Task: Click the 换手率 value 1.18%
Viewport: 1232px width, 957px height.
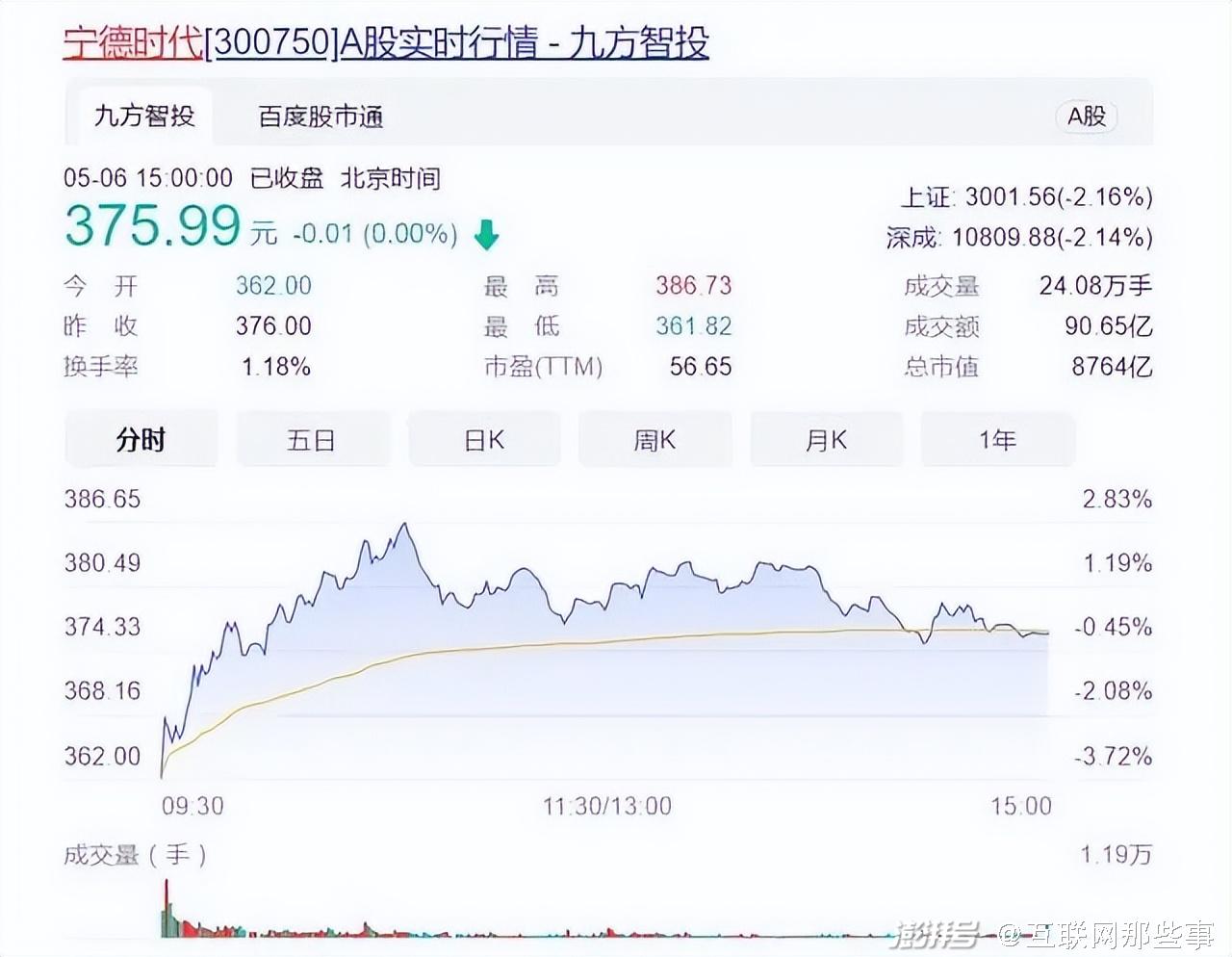Action: click(276, 367)
